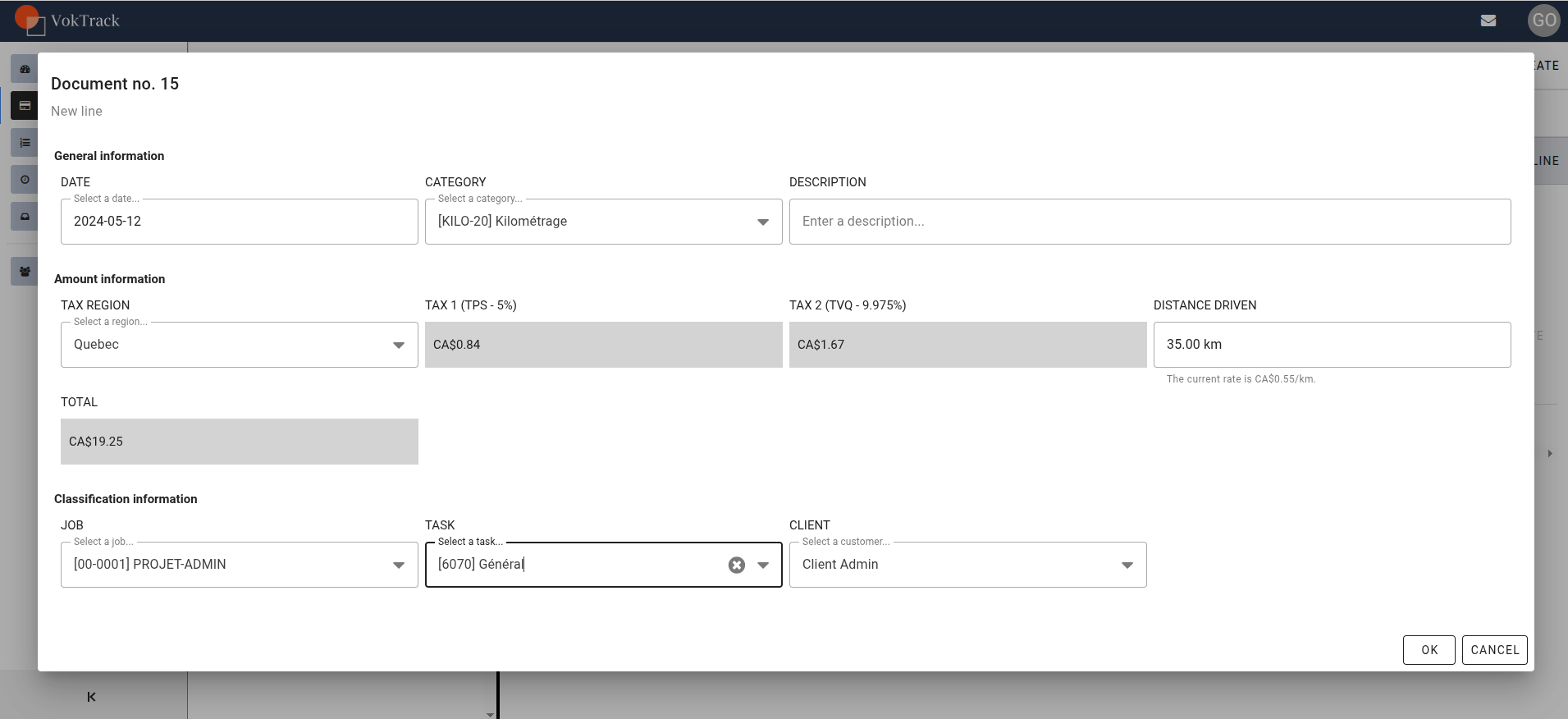Open the GO user avatar menu
Image resolution: width=1568 pixels, height=719 pixels.
tap(1543, 21)
